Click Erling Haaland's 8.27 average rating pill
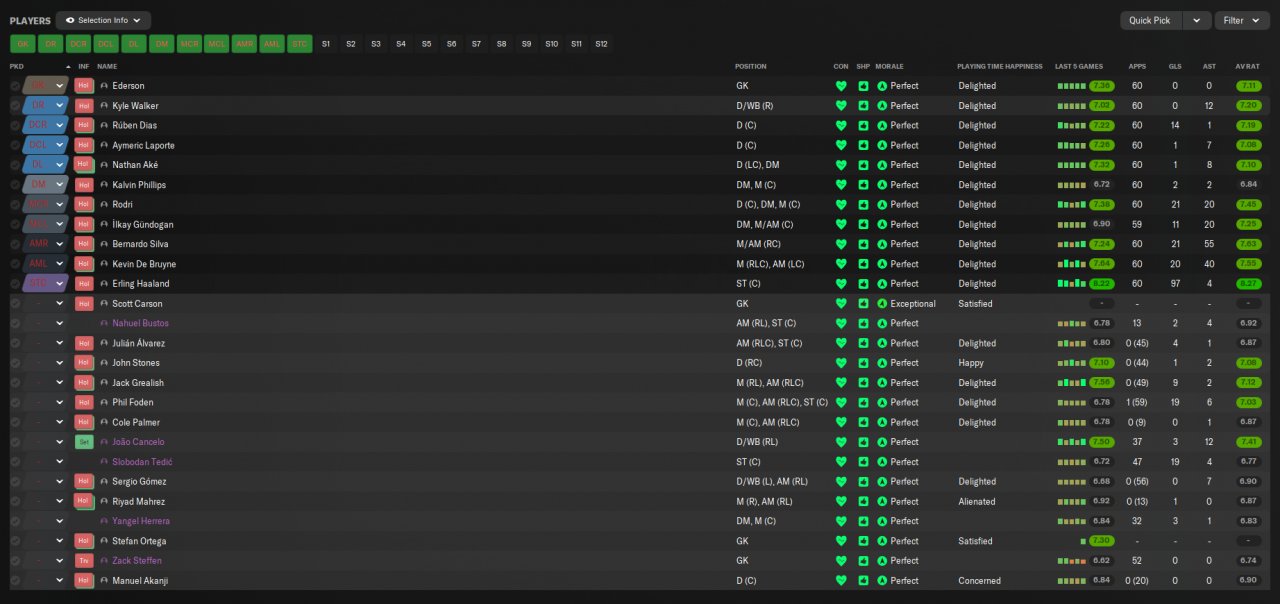This screenshot has width=1280, height=604. pos(1248,284)
